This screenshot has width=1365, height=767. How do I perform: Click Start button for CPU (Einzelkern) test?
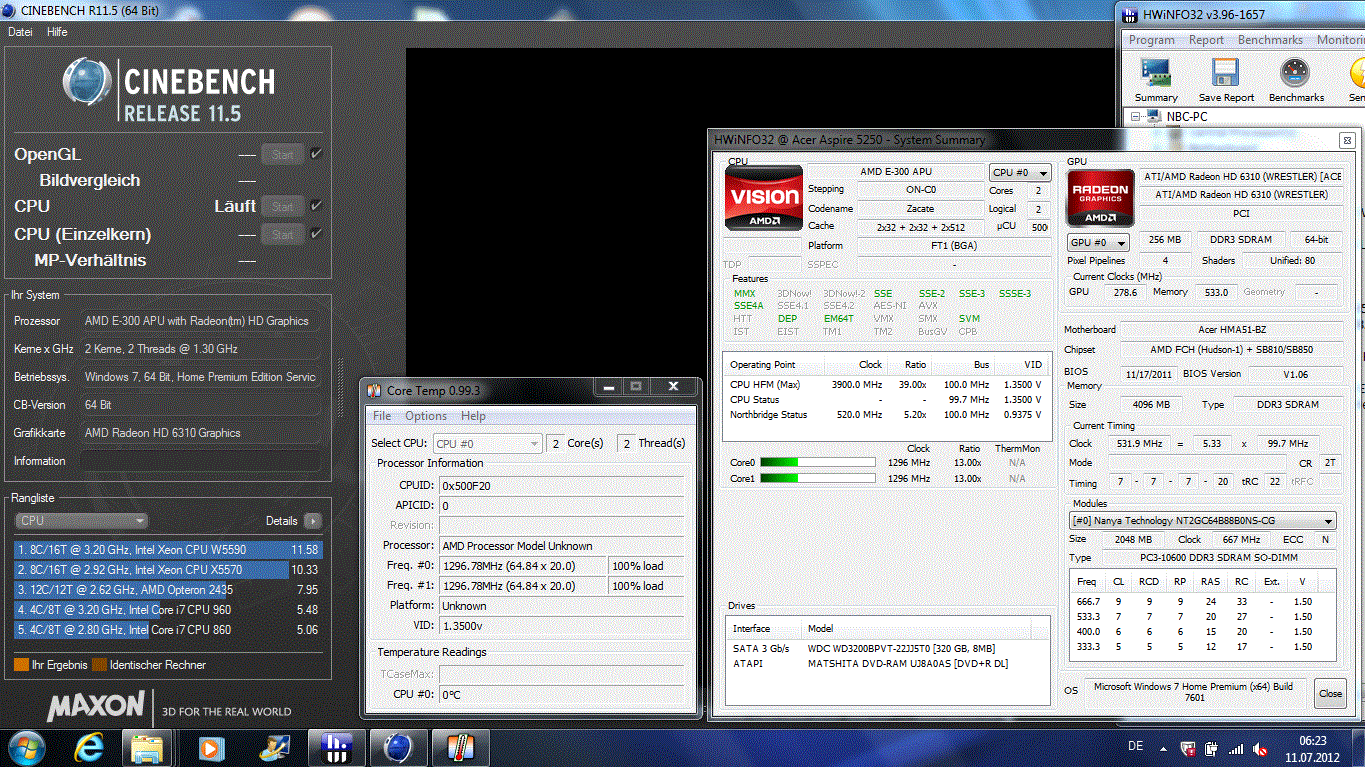[x=283, y=234]
